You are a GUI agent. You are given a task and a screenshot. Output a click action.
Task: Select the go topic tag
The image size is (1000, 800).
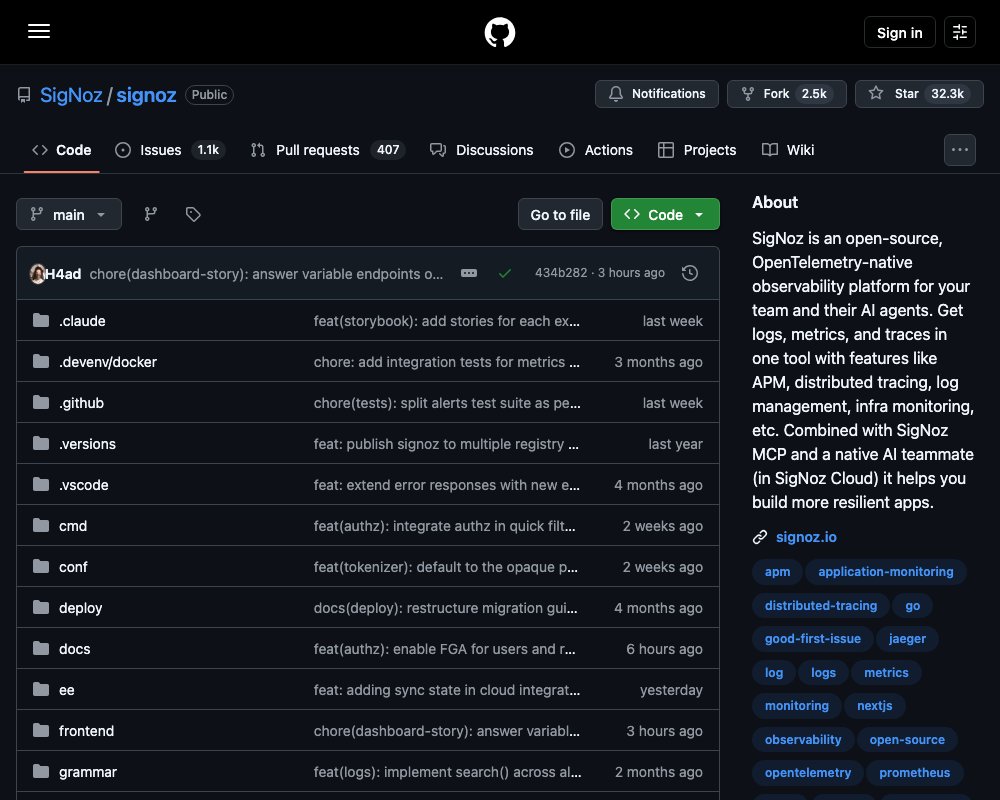coord(912,605)
